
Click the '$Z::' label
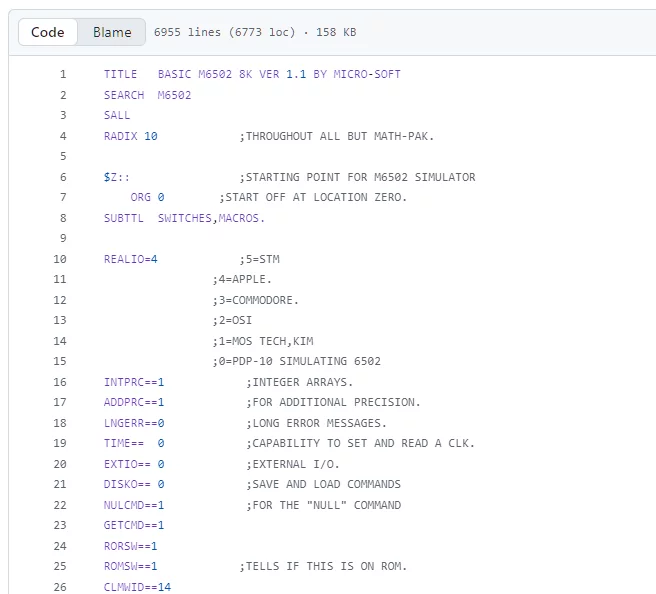pos(117,177)
